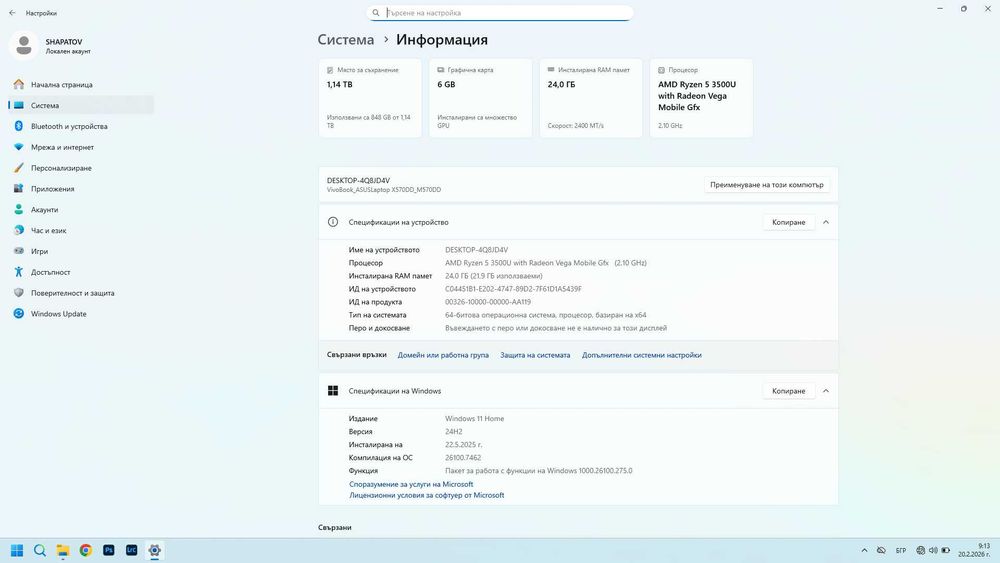This screenshot has height=563, width=1000.
Task: Click the Компилация на ОС value 26100.7462
Action: (463, 458)
